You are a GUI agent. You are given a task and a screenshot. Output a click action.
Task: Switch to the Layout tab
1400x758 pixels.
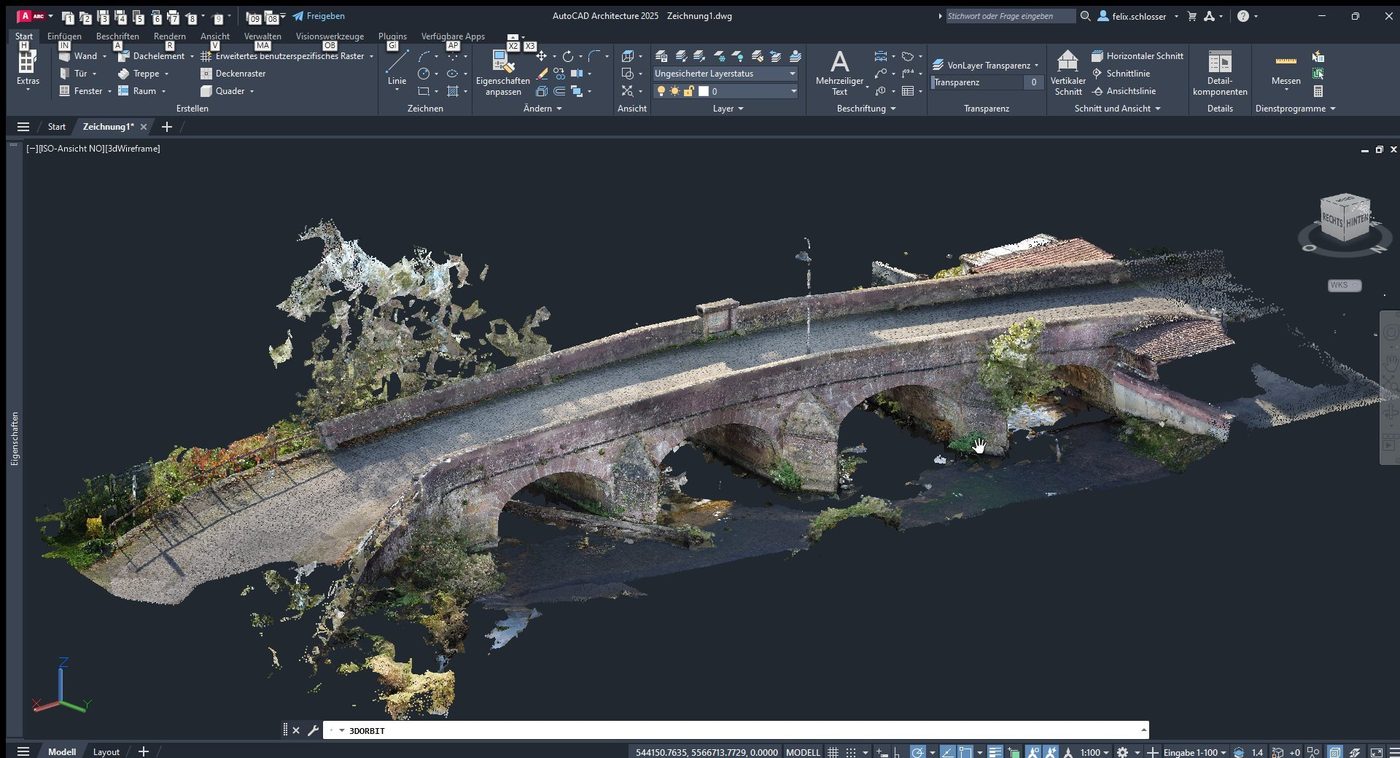pyautogui.click(x=106, y=752)
